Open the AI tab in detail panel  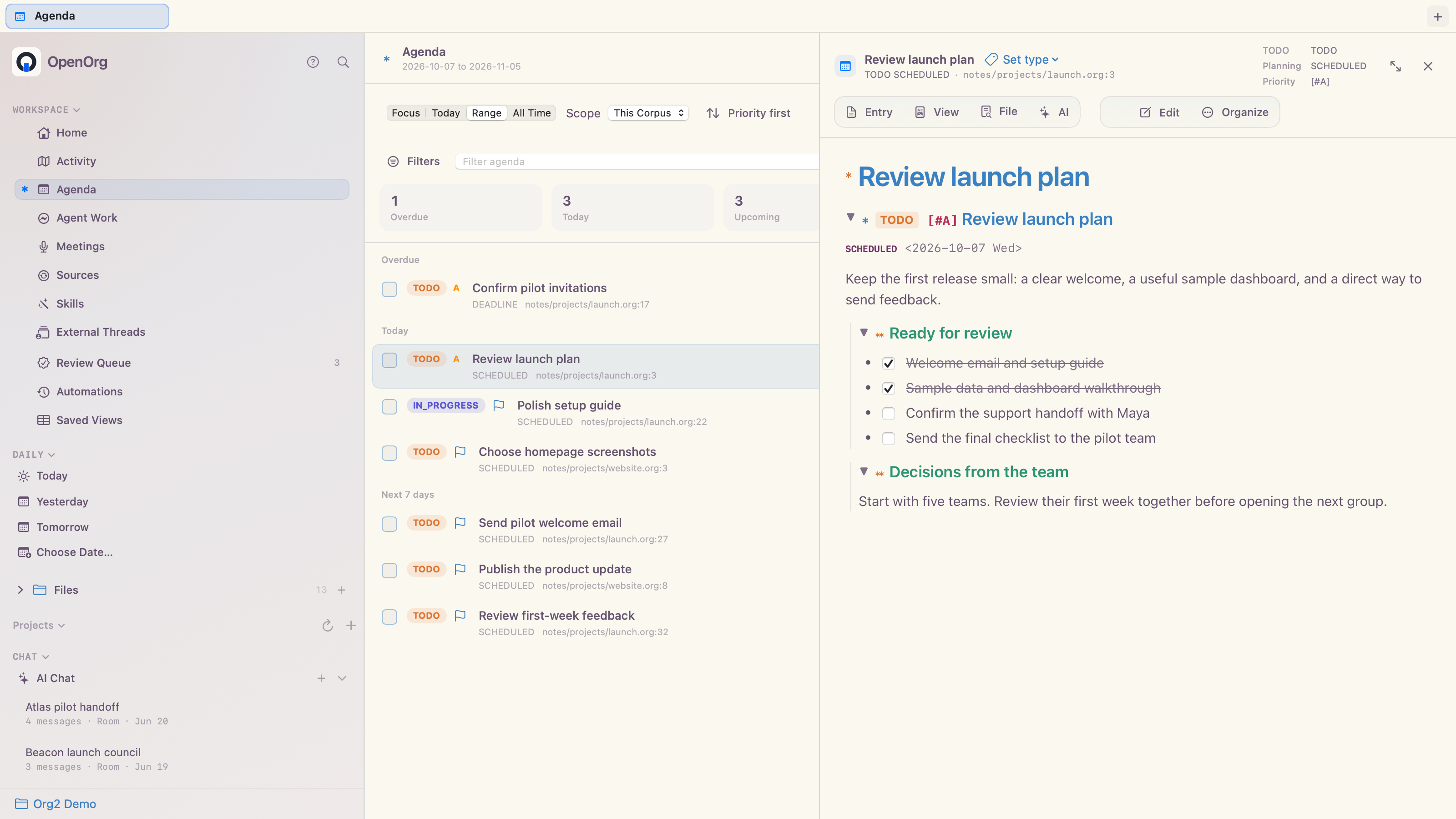pyautogui.click(x=1054, y=112)
